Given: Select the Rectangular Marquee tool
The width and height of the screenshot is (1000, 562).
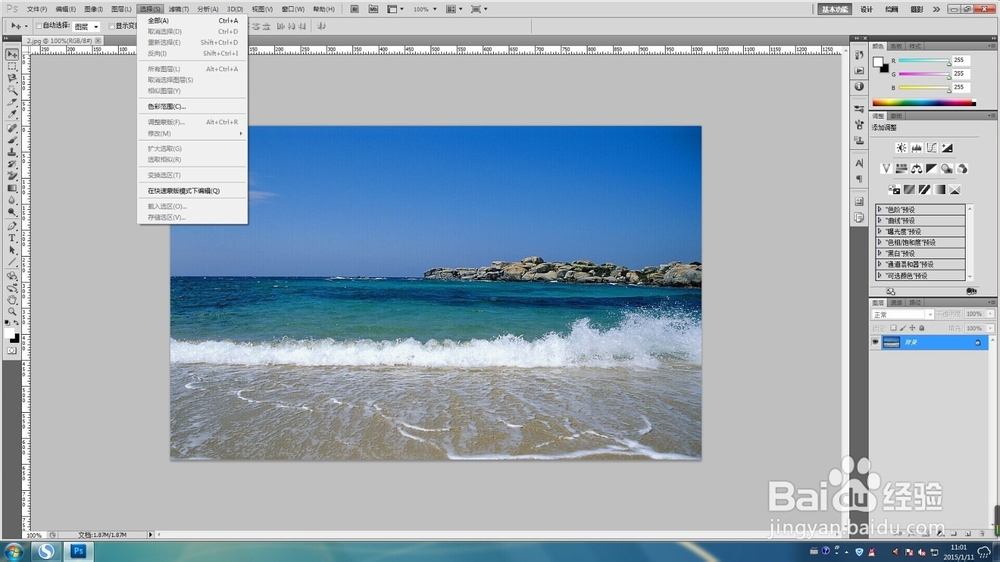Looking at the screenshot, I should 13,66.
